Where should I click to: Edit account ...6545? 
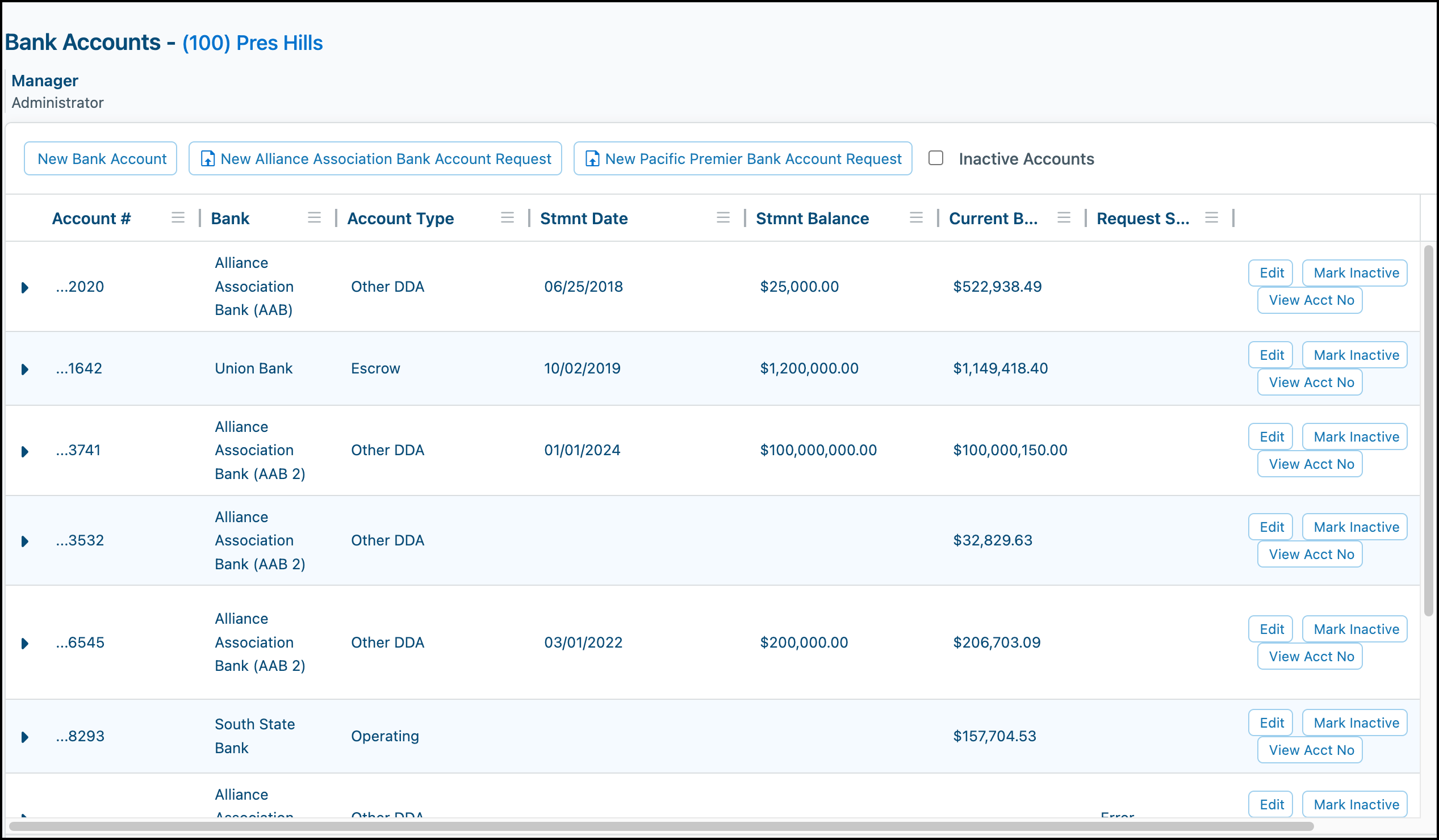coord(1270,629)
